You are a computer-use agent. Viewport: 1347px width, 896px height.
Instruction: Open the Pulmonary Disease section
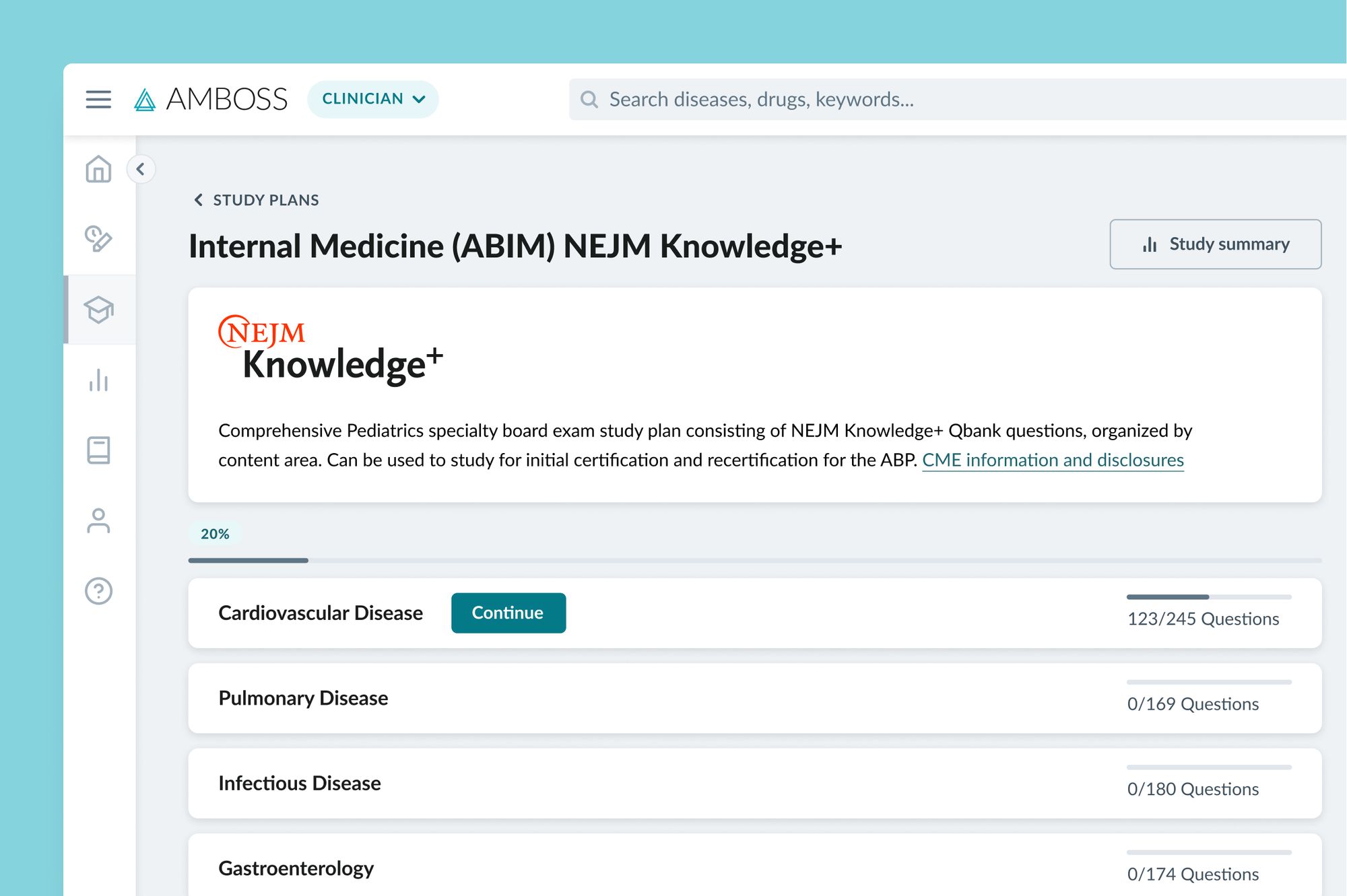click(x=303, y=698)
